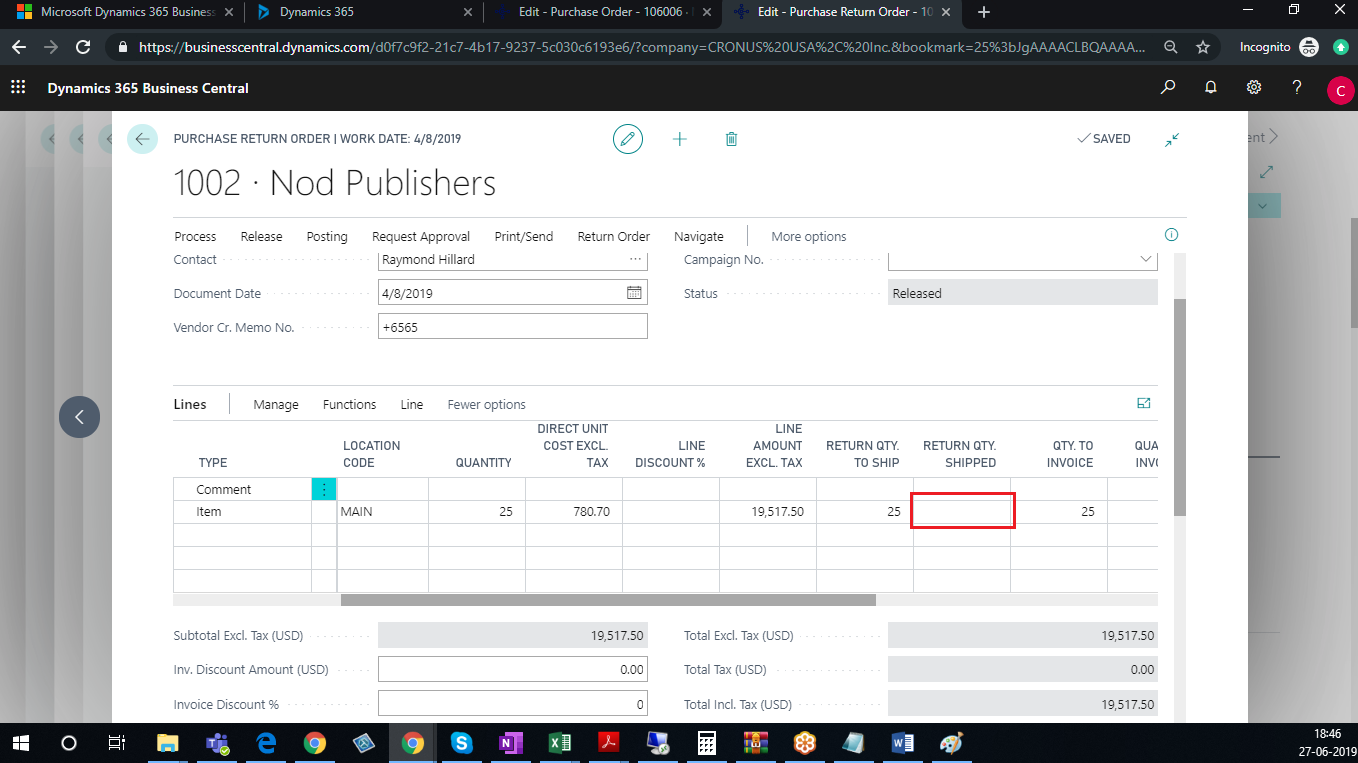Open the Line menu in the Lines section

[x=411, y=405]
